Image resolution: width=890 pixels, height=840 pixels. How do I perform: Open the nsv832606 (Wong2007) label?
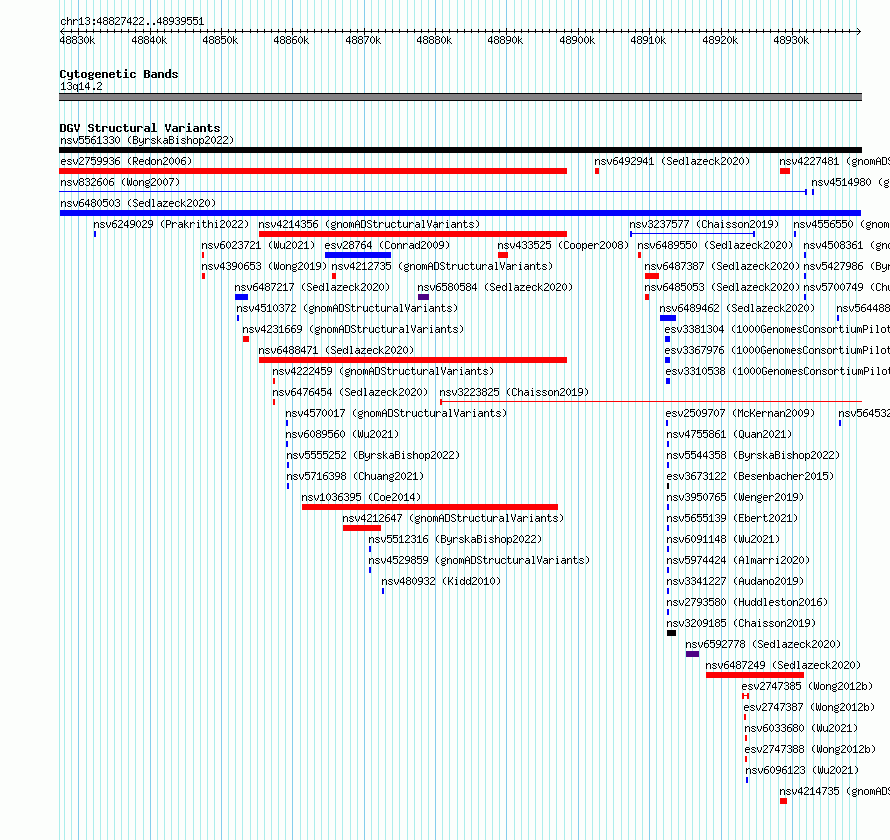pyautogui.click(x=120, y=182)
